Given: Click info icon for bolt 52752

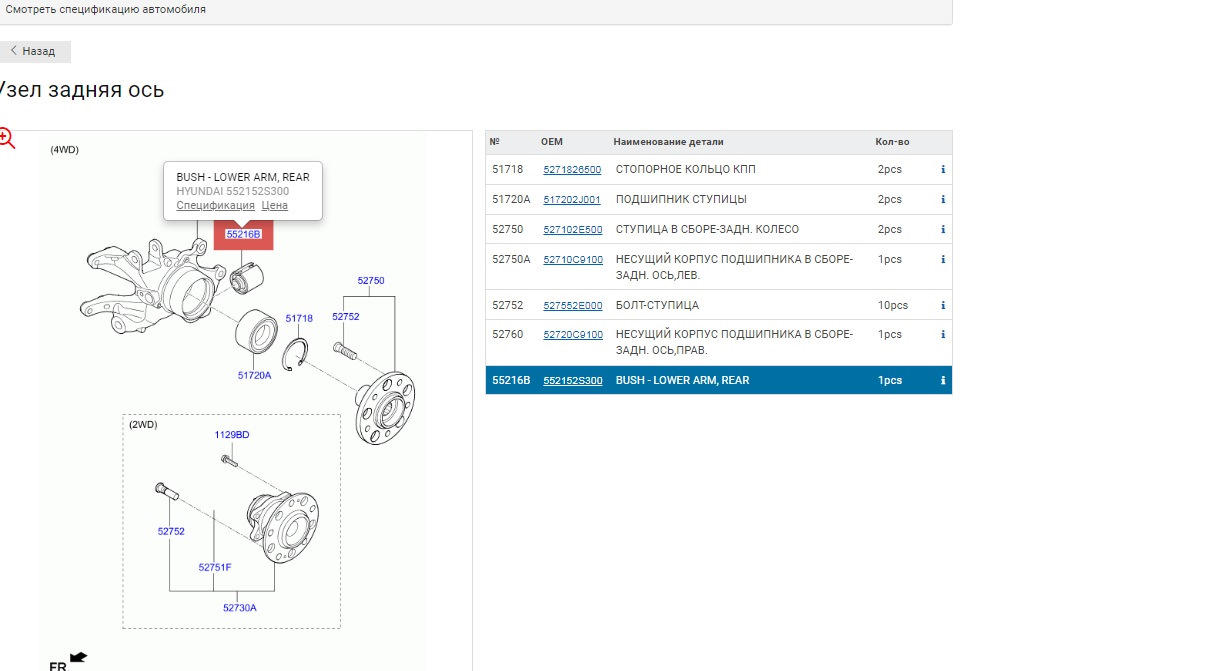Looking at the screenshot, I should coord(943,305).
